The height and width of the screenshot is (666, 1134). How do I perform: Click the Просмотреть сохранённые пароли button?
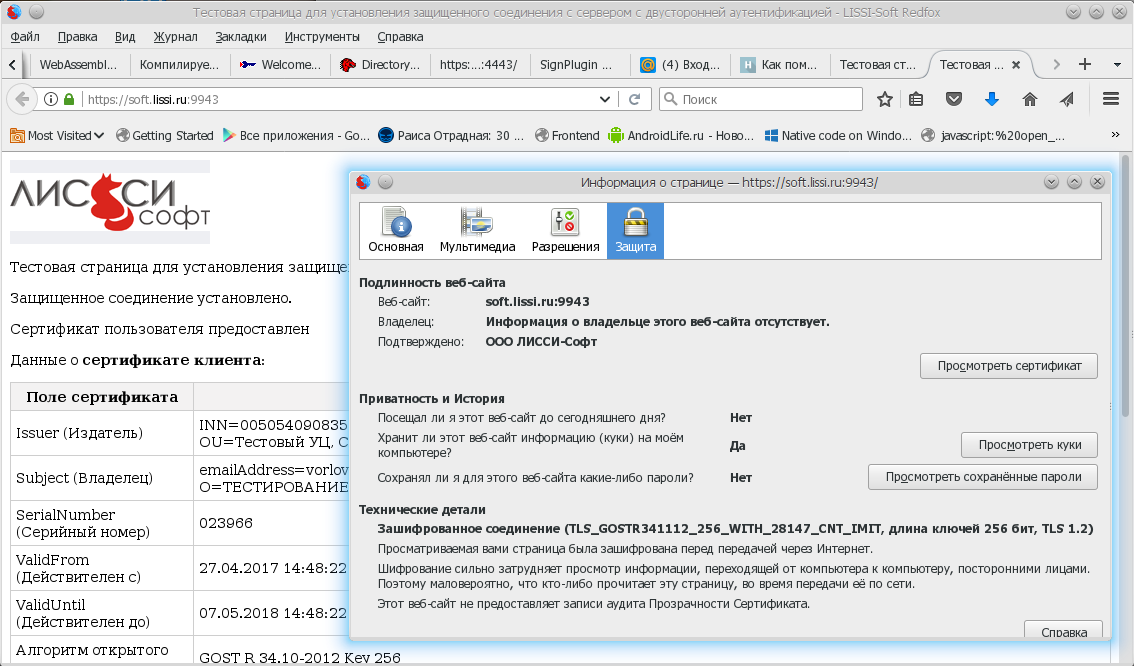pyautogui.click(x=982, y=477)
